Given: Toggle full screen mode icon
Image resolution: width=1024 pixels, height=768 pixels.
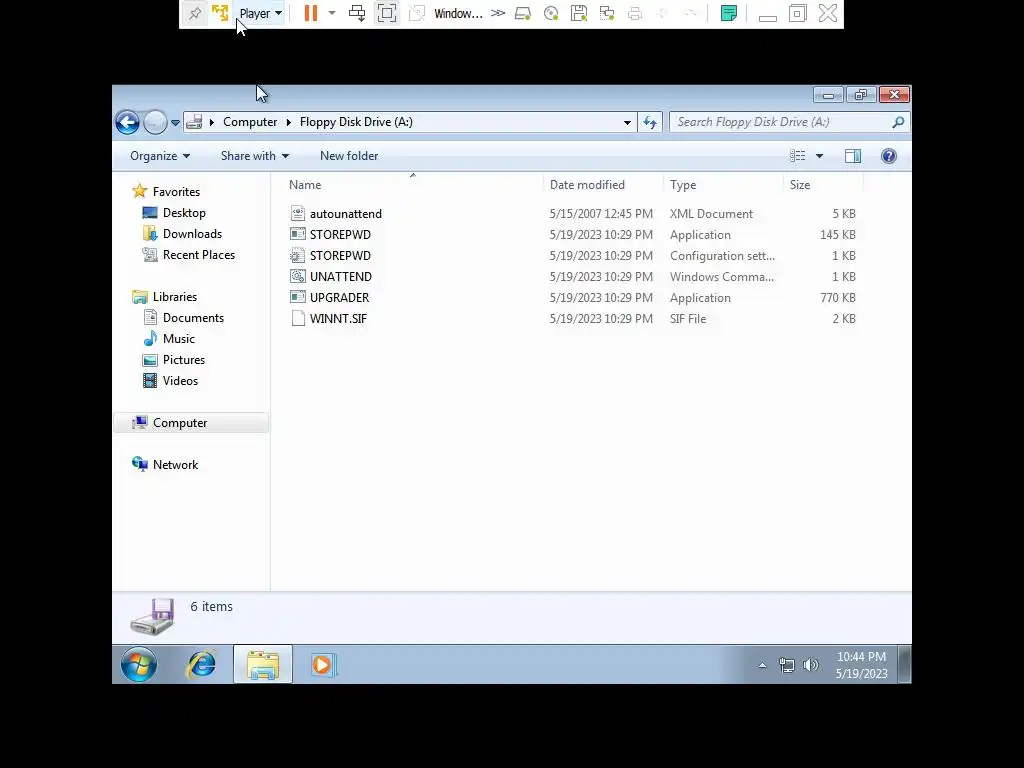Looking at the screenshot, I should pyautogui.click(x=387, y=13).
